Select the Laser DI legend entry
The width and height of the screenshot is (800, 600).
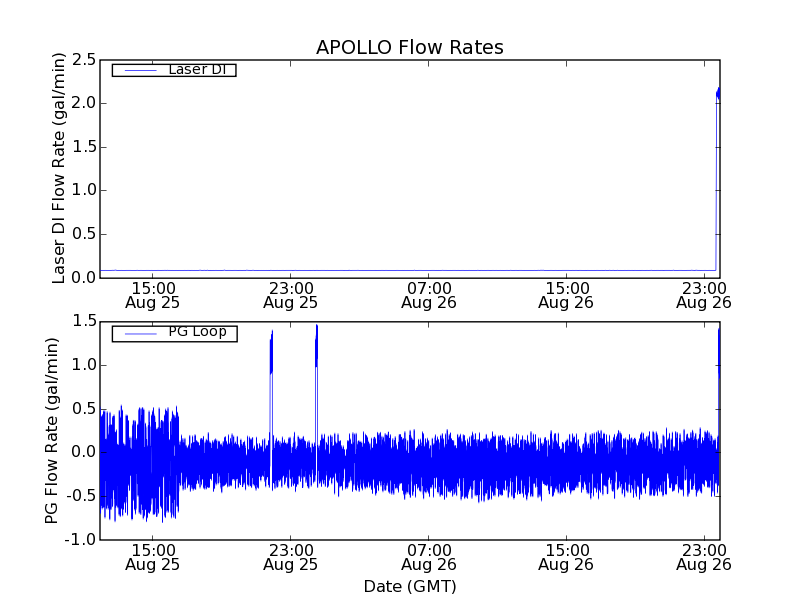pyautogui.click(x=196, y=70)
